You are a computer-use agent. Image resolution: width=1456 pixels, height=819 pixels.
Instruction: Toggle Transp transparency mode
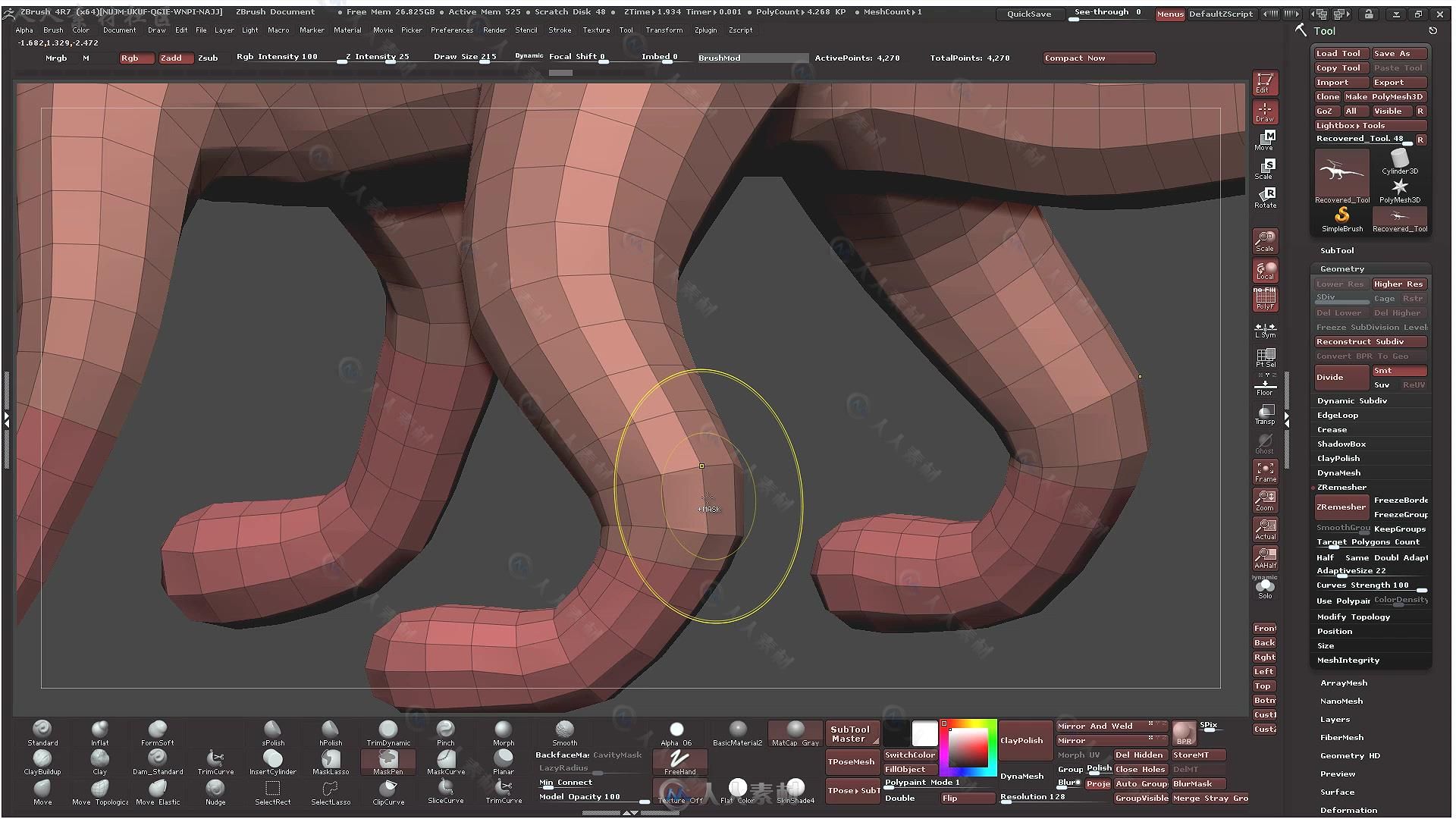[x=1265, y=415]
